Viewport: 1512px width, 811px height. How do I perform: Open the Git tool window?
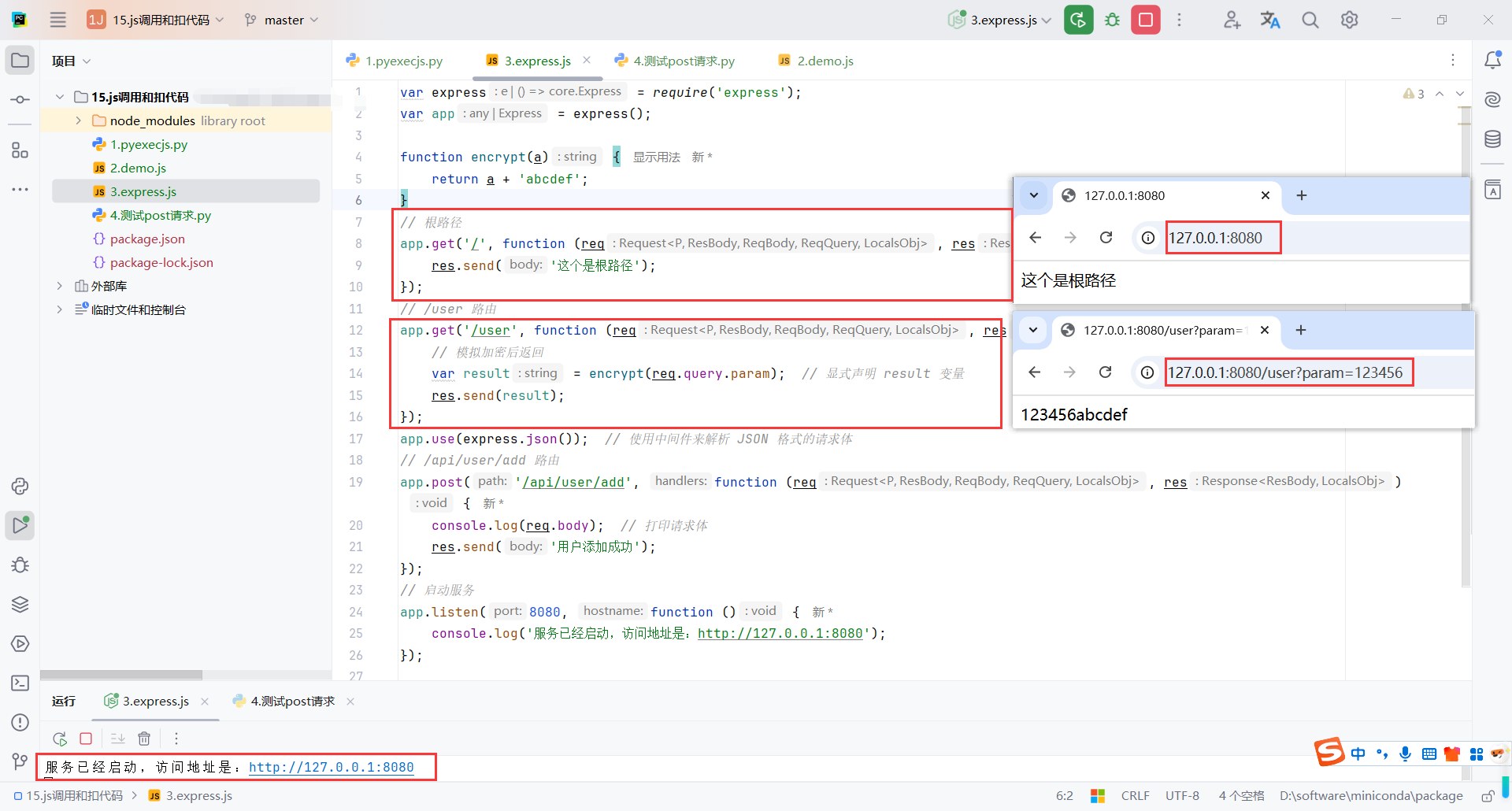(x=20, y=761)
